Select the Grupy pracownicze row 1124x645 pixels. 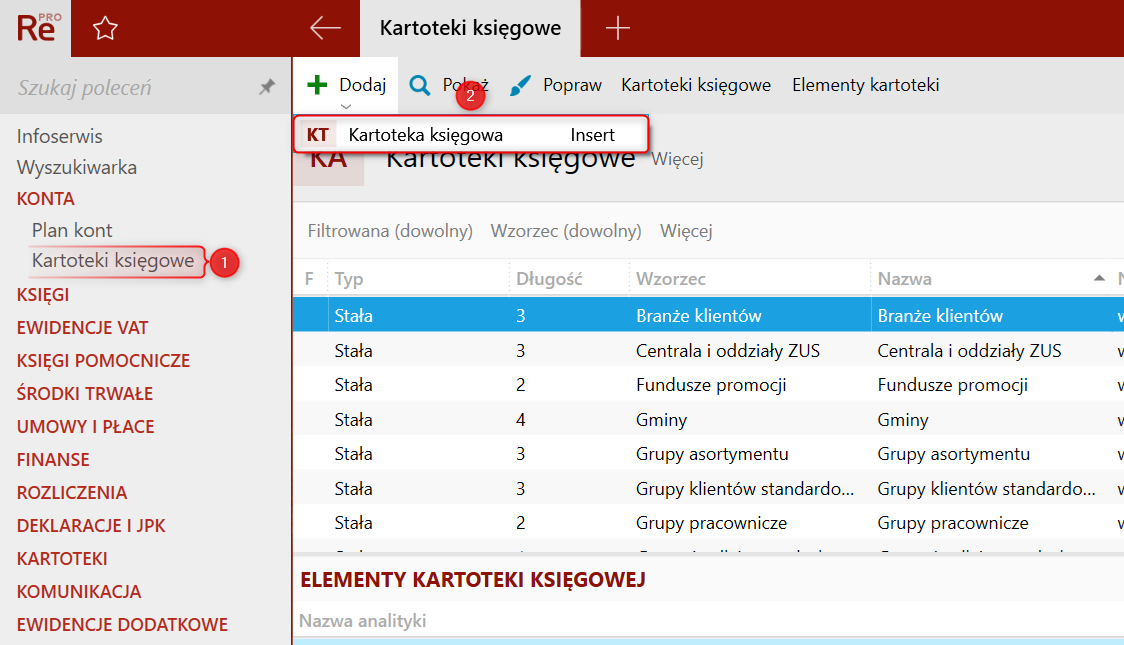[708, 522]
